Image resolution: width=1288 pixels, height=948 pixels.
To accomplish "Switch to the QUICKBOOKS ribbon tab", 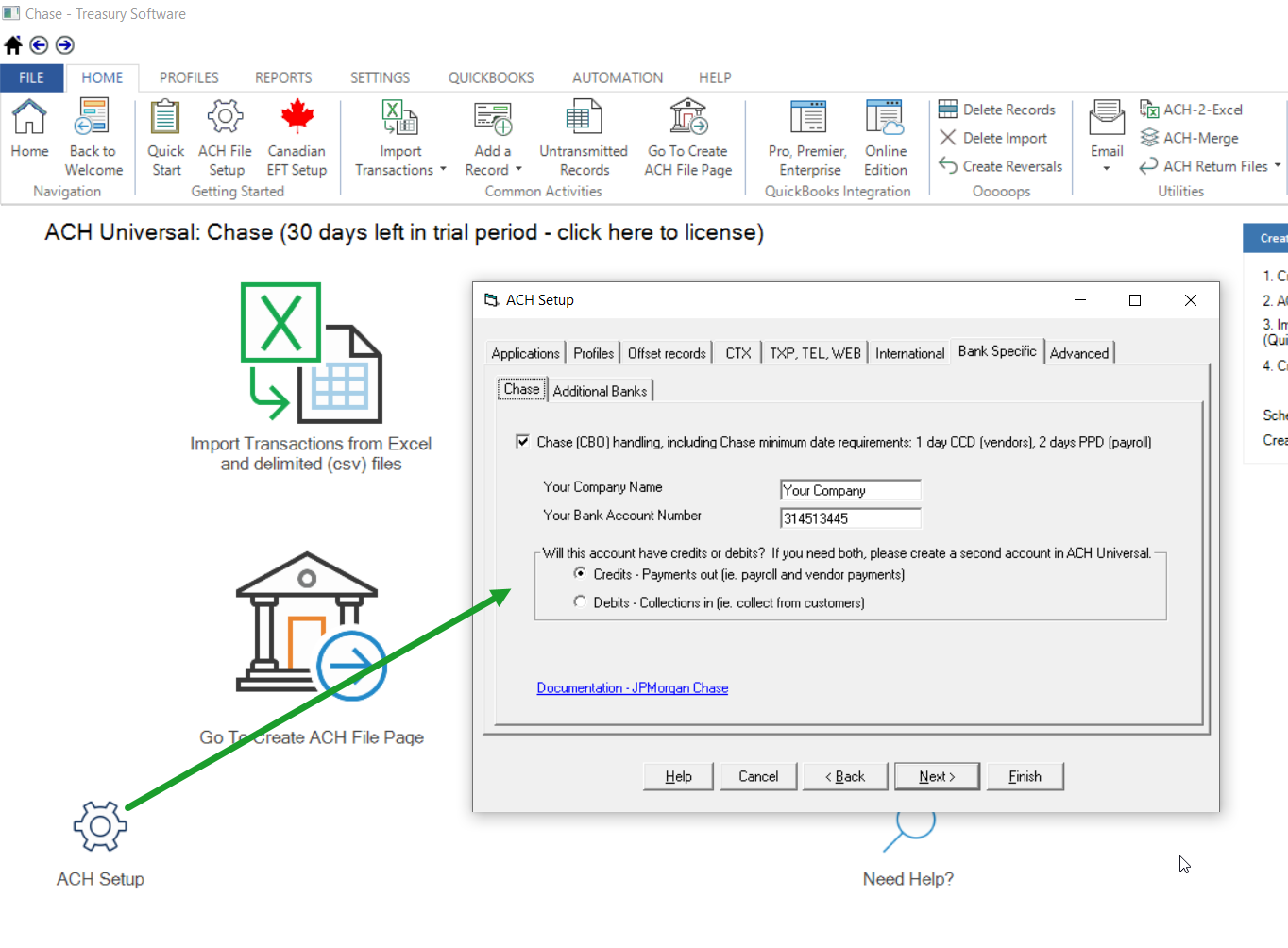I will pos(491,77).
